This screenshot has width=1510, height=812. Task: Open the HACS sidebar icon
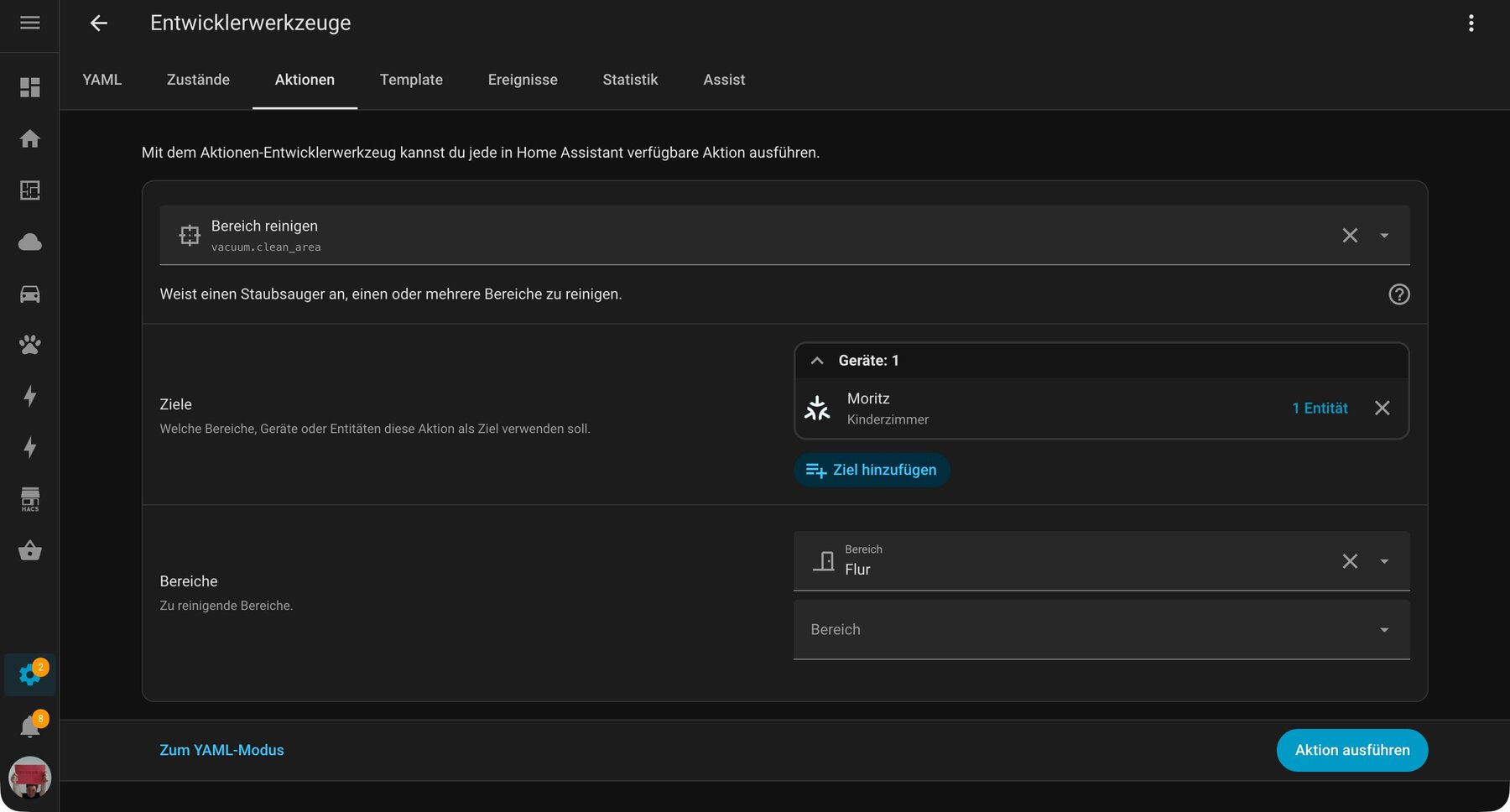[29, 499]
